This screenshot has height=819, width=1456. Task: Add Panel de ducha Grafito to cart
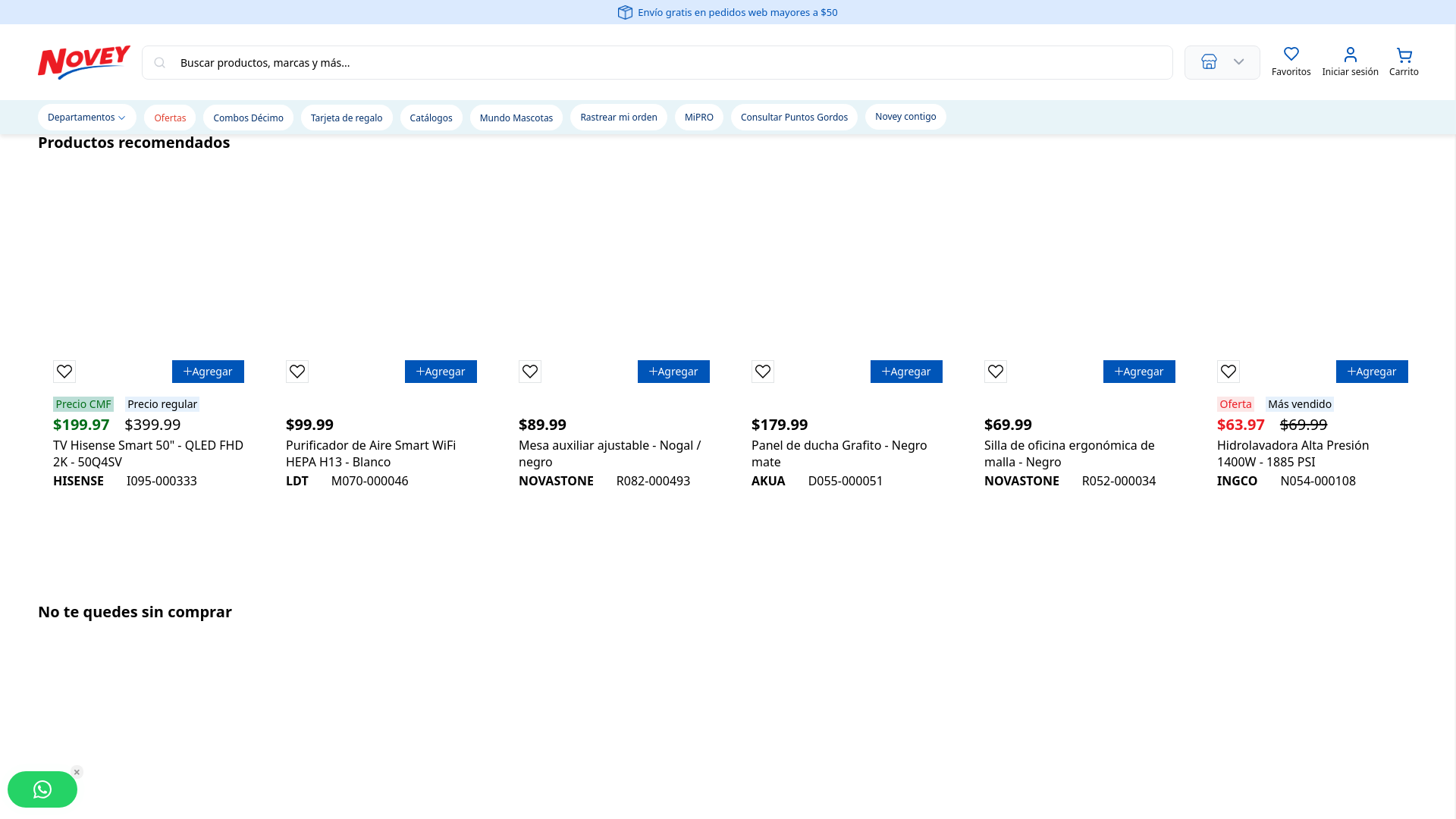906,372
